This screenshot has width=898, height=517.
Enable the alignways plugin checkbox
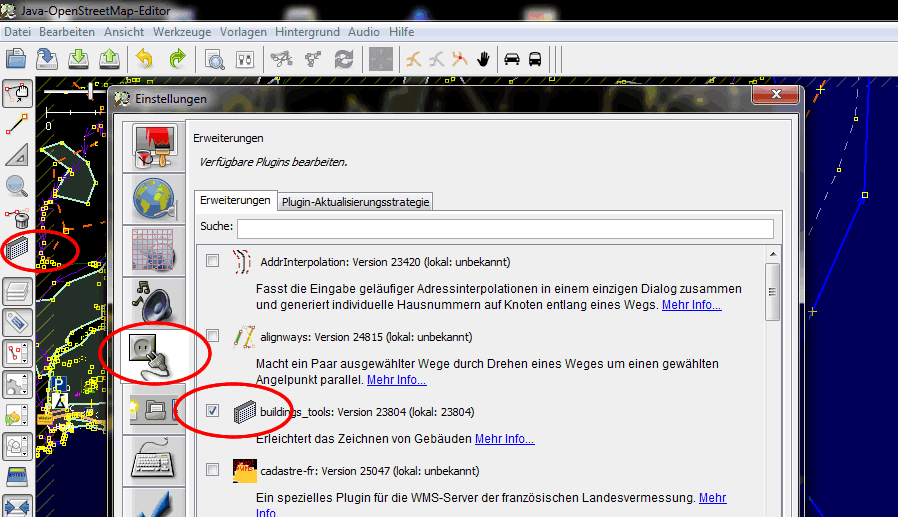(212, 336)
